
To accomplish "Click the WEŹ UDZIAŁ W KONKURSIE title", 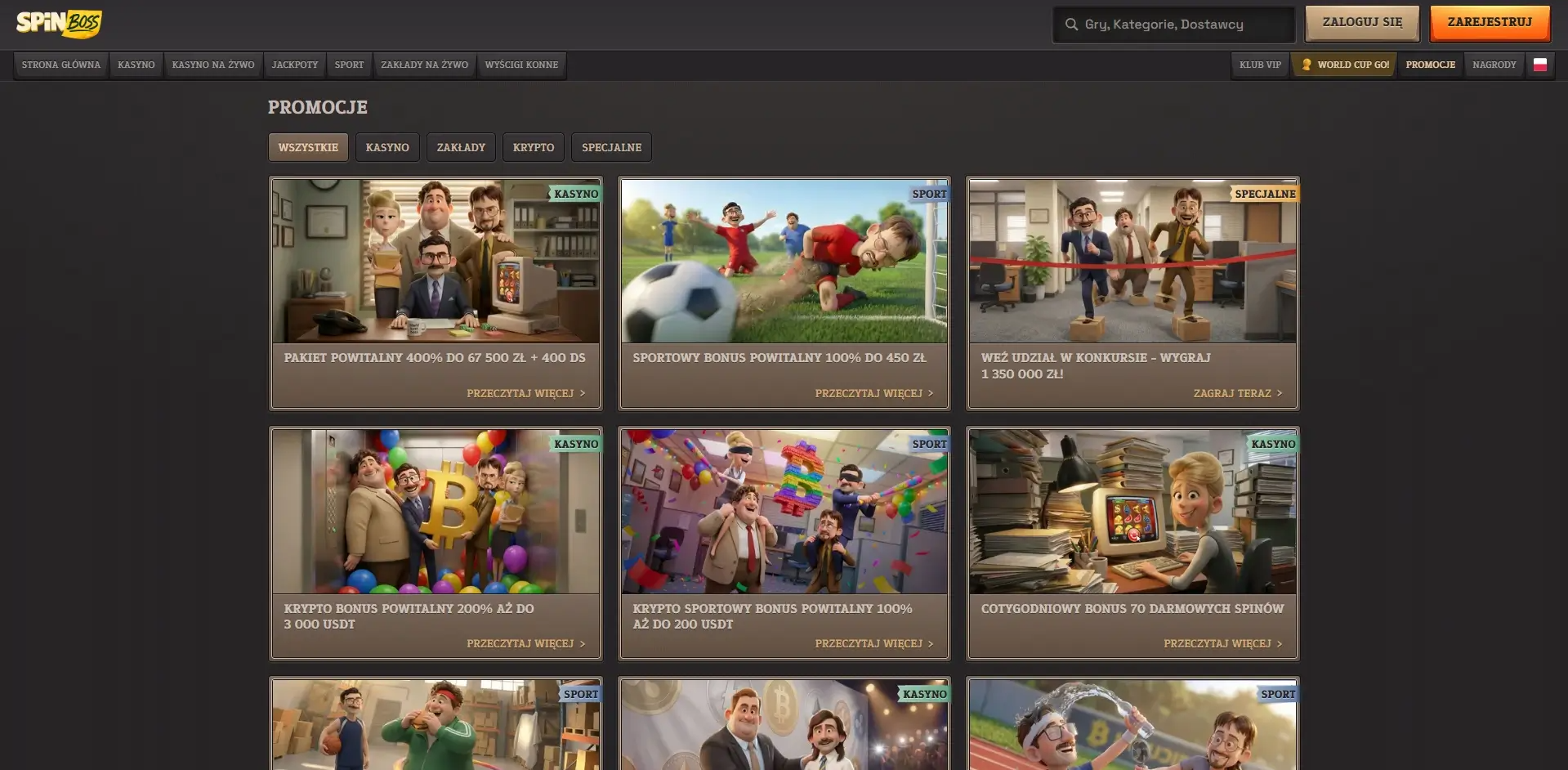I will click(1096, 365).
